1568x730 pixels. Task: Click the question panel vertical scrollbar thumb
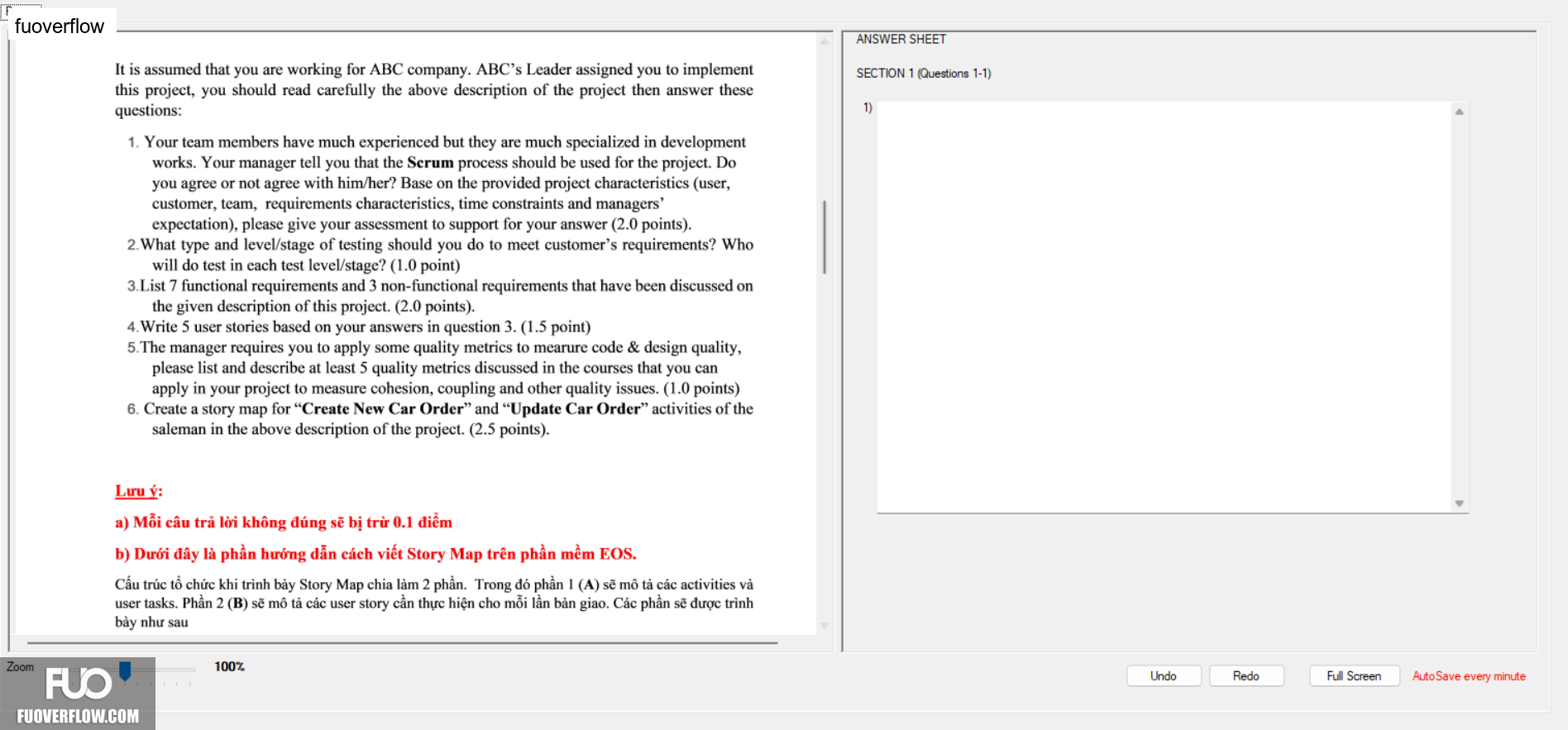tap(825, 236)
